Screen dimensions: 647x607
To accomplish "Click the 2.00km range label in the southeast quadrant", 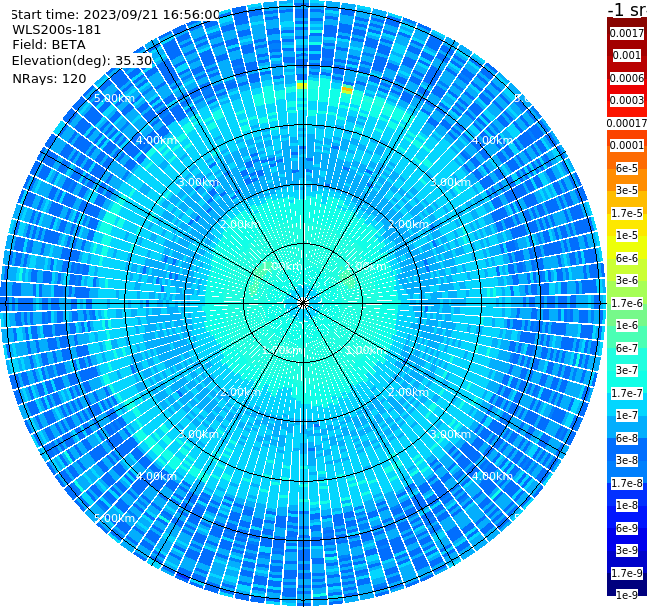I will (408, 392).
